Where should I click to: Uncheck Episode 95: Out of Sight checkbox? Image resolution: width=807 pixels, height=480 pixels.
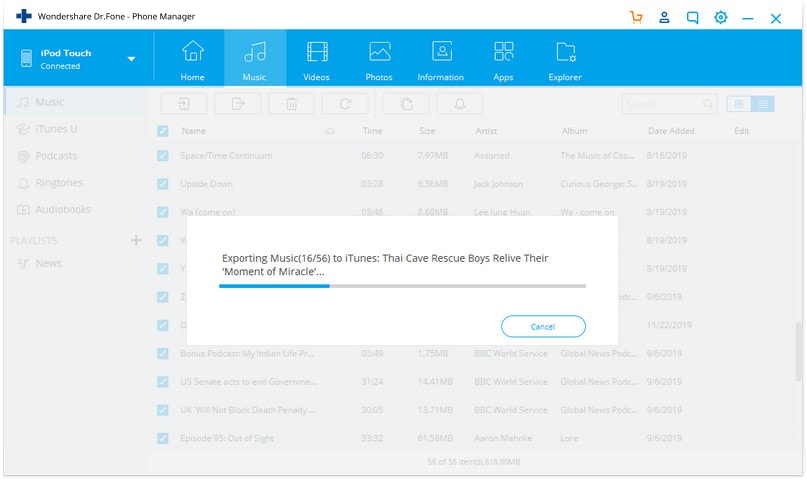click(x=163, y=438)
